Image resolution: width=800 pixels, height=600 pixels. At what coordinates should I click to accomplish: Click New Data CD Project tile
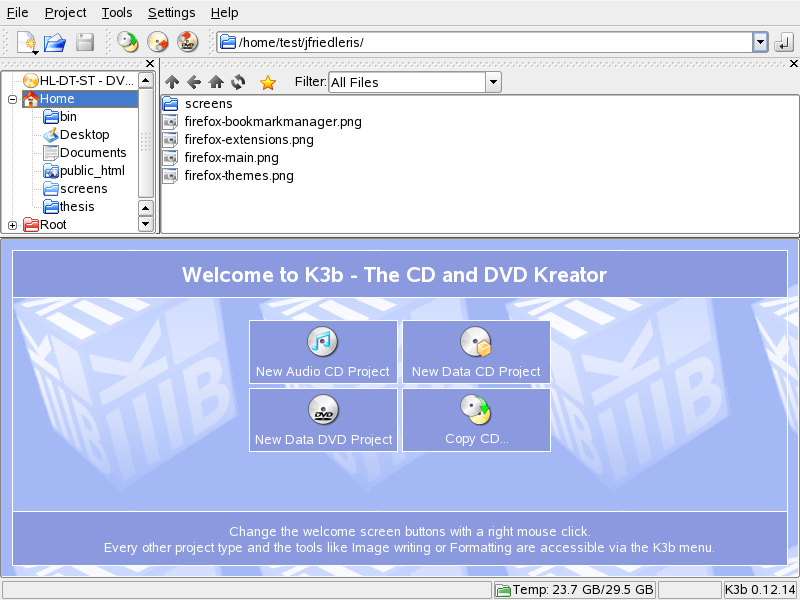tap(477, 352)
